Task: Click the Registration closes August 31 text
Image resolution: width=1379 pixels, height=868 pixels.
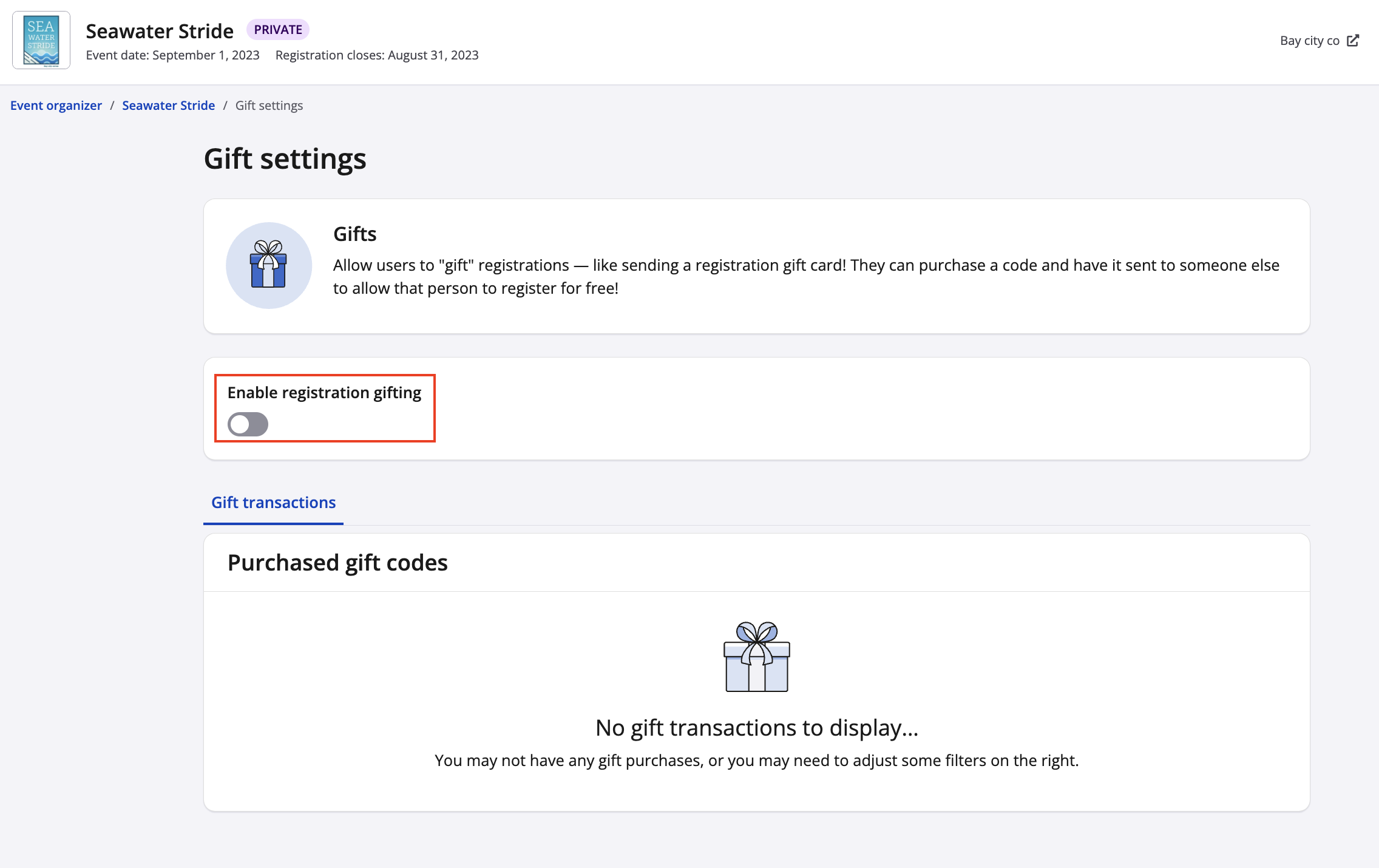Action: tap(377, 55)
